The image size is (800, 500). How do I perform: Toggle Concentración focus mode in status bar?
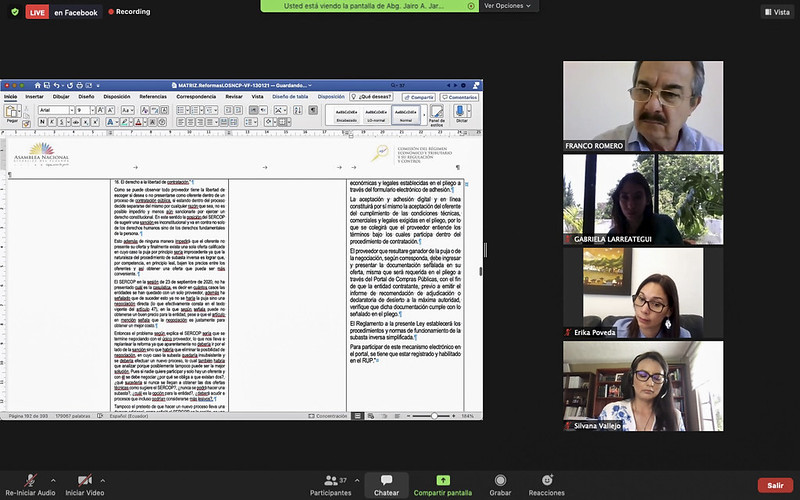(x=328, y=416)
